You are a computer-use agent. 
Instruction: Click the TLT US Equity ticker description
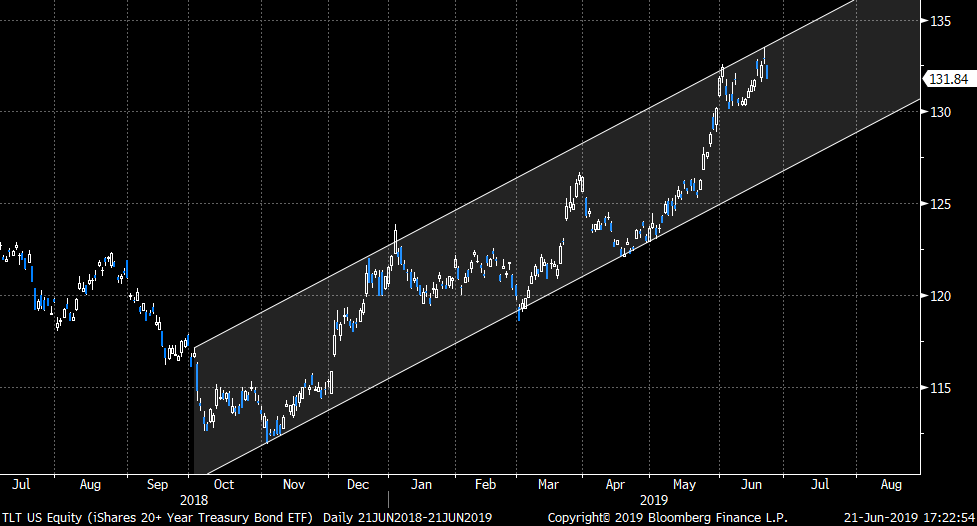[x=157, y=518]
